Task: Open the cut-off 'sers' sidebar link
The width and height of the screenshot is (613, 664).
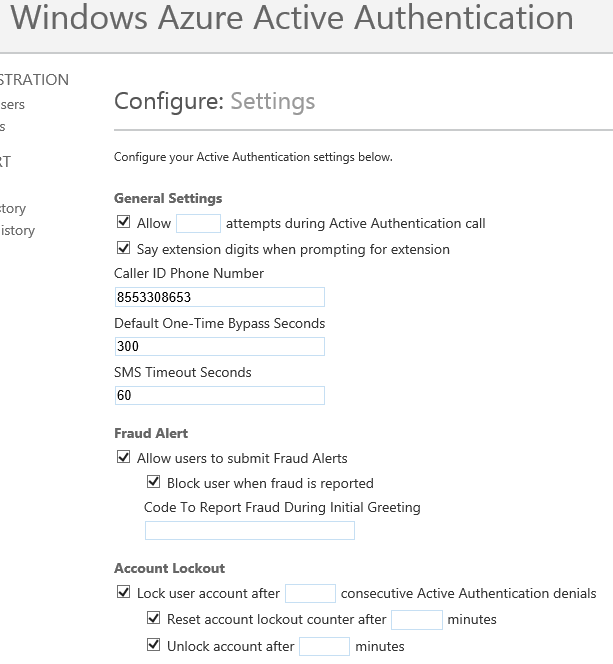Action: pos(13,104)
